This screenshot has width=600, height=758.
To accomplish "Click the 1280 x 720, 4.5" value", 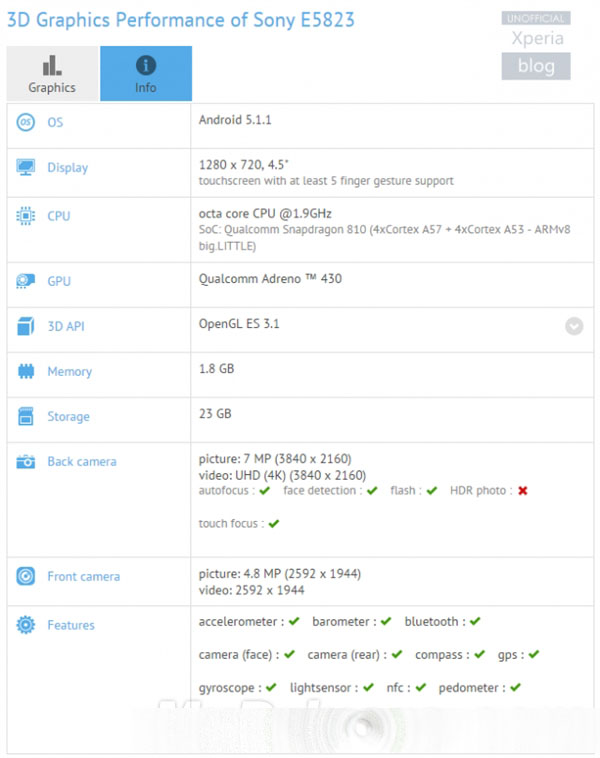I will 244,165.
